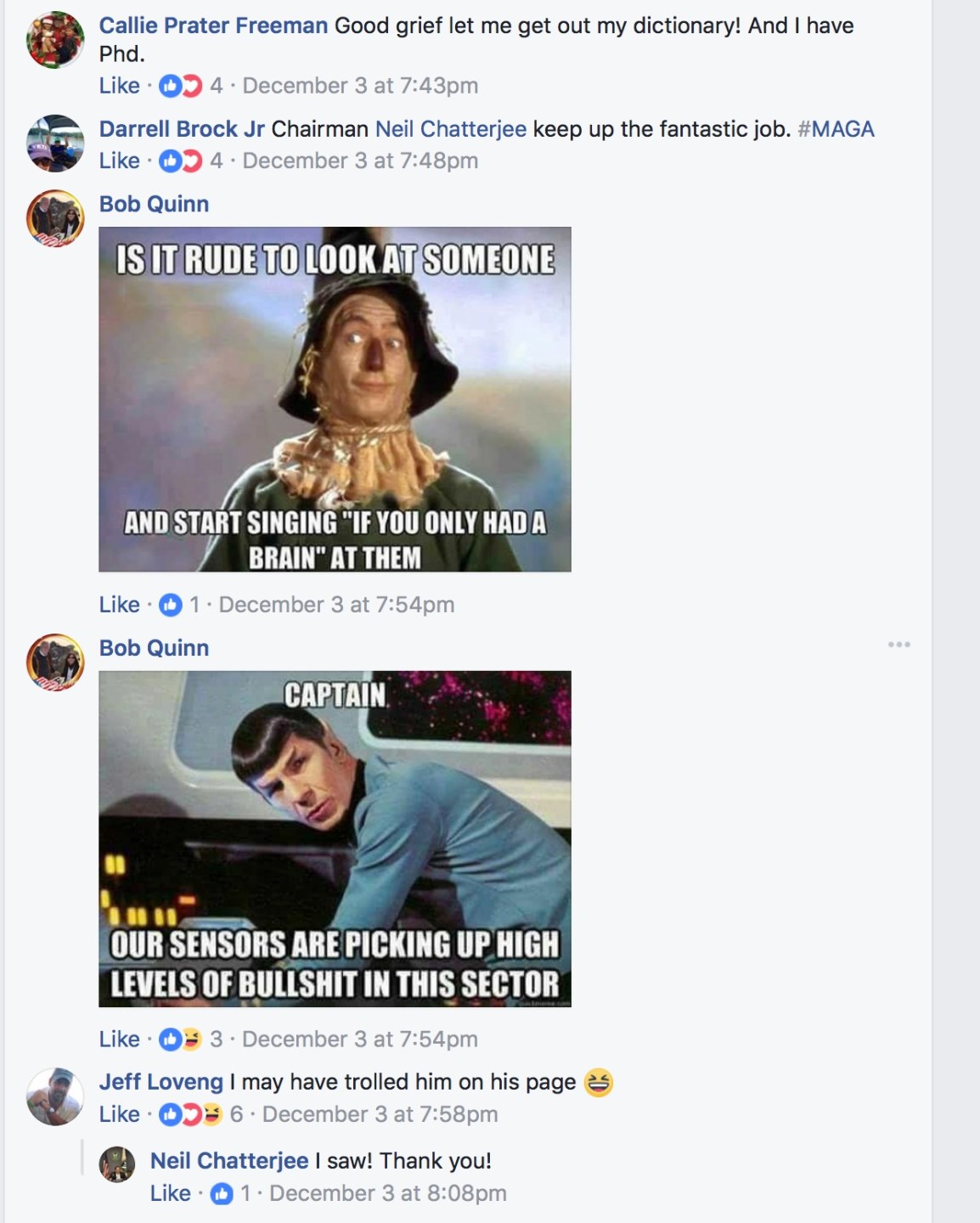Enlarge the Spock Captain meme image
The width and height of the screenshot is (980, 1223).
coord(335,839)
